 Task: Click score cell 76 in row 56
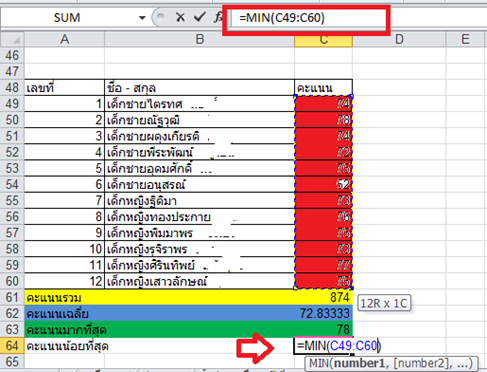[x=323, y=217]
